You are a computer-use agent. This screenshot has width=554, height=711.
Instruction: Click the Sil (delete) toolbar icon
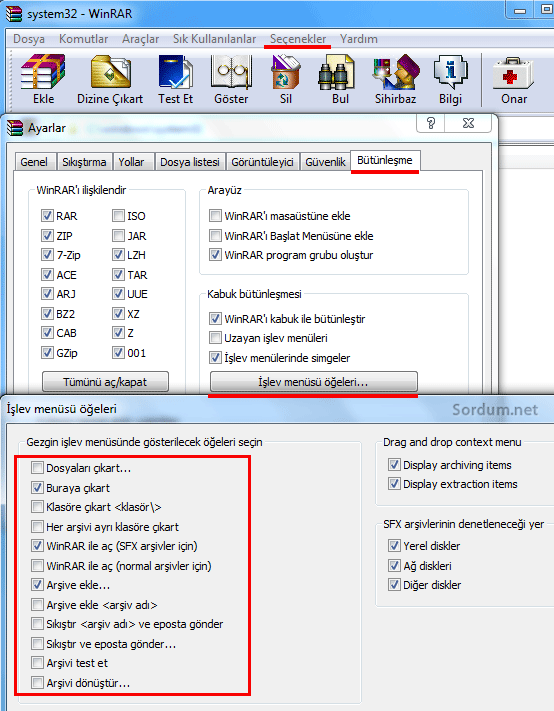(286, 72)
